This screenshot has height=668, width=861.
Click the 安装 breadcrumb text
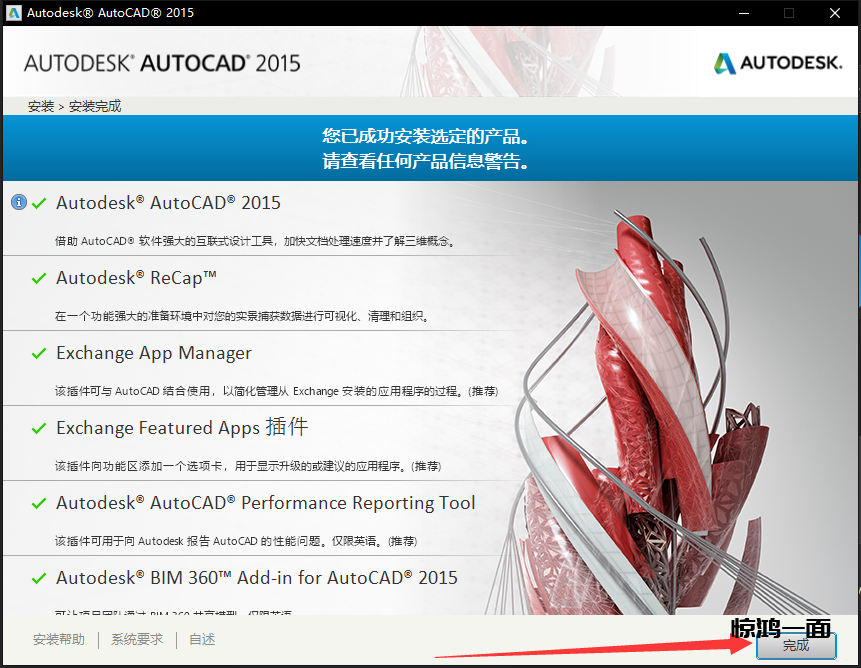coord(41,106)
